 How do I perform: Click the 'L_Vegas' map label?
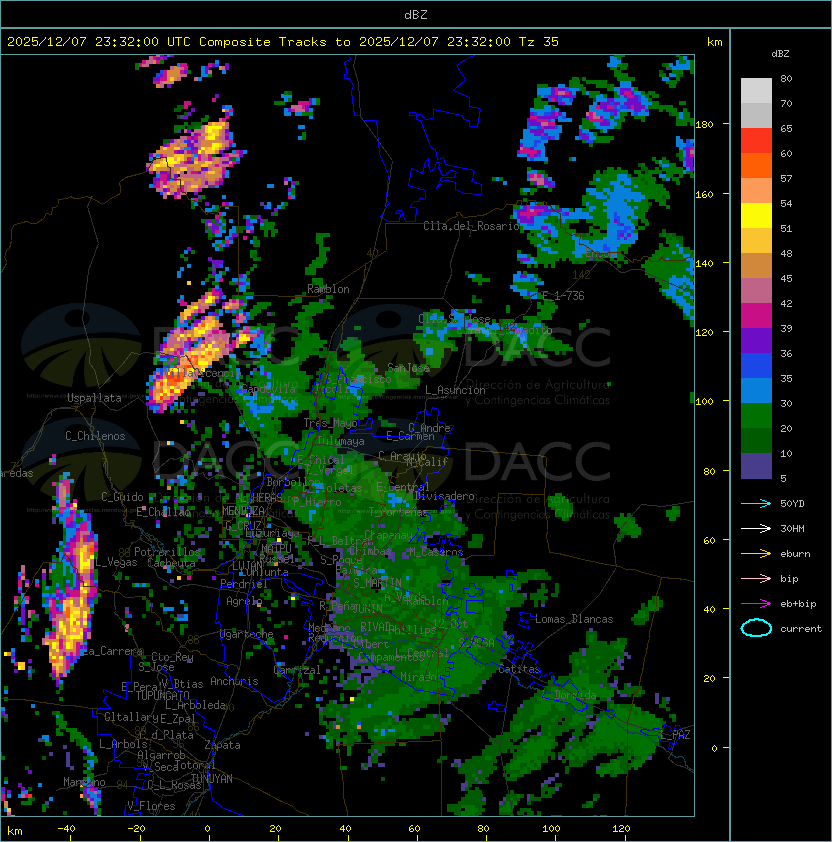pos(117,562)
